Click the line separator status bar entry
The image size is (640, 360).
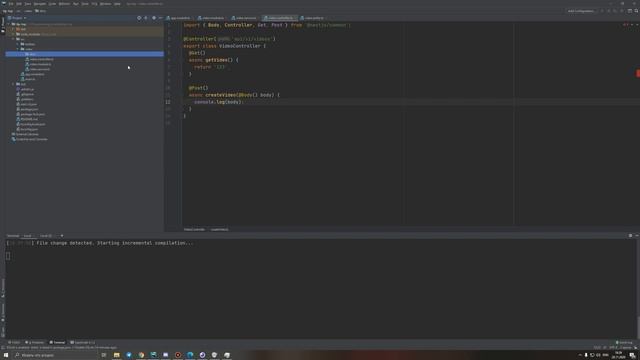605,347
